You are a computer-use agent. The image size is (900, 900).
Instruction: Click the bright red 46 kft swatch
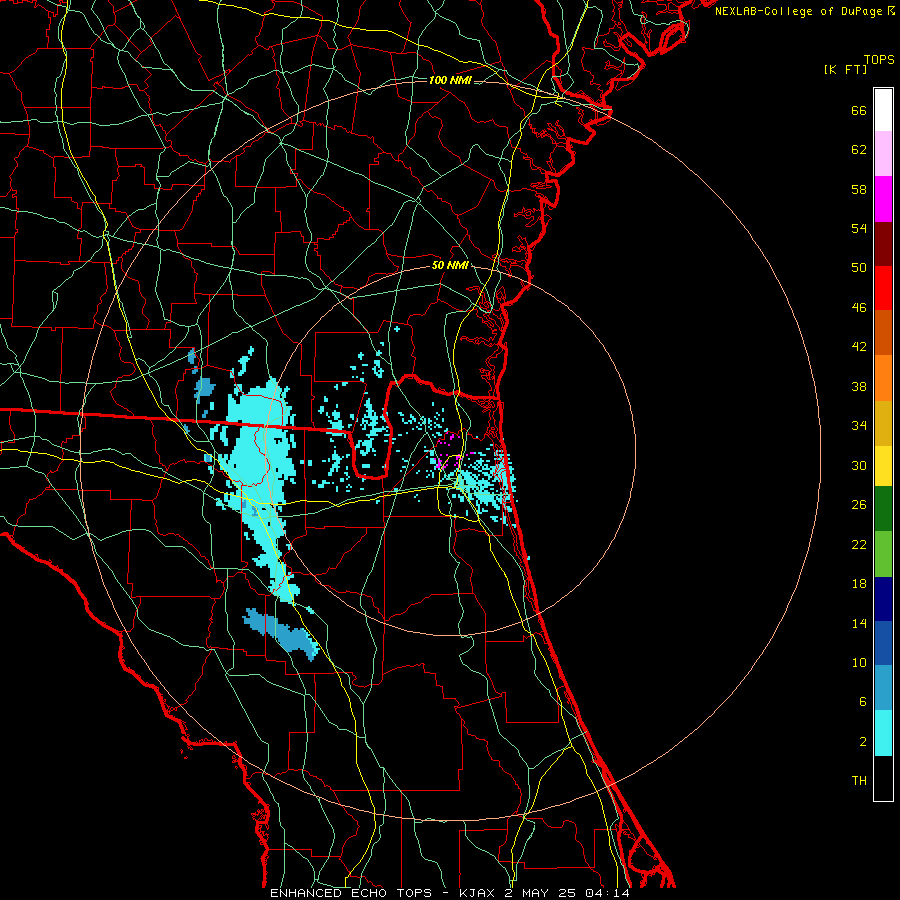(x=883, y=288)
